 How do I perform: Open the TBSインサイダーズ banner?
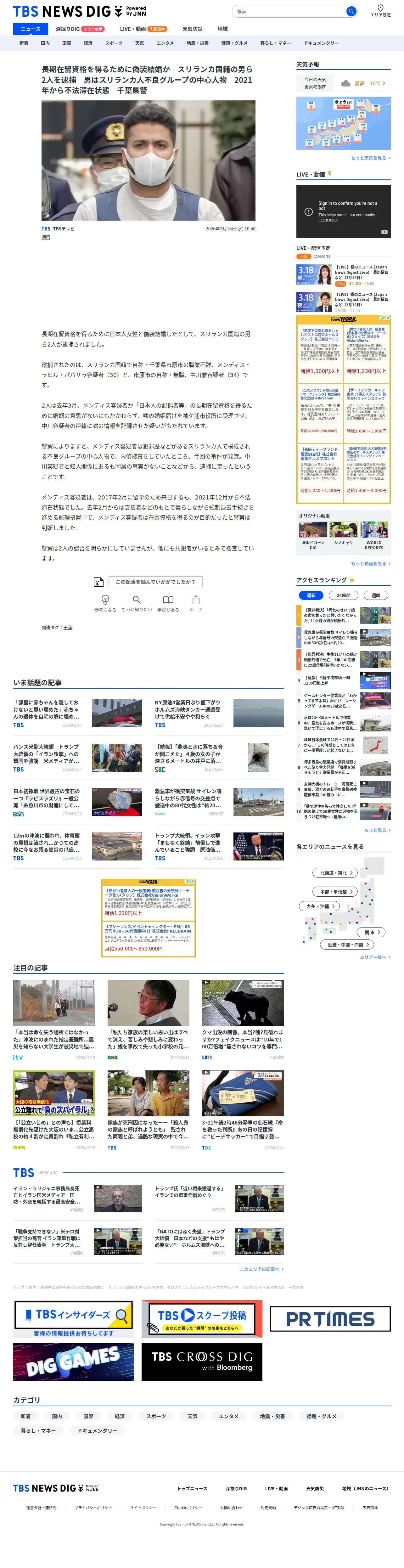click(74, 1319)
